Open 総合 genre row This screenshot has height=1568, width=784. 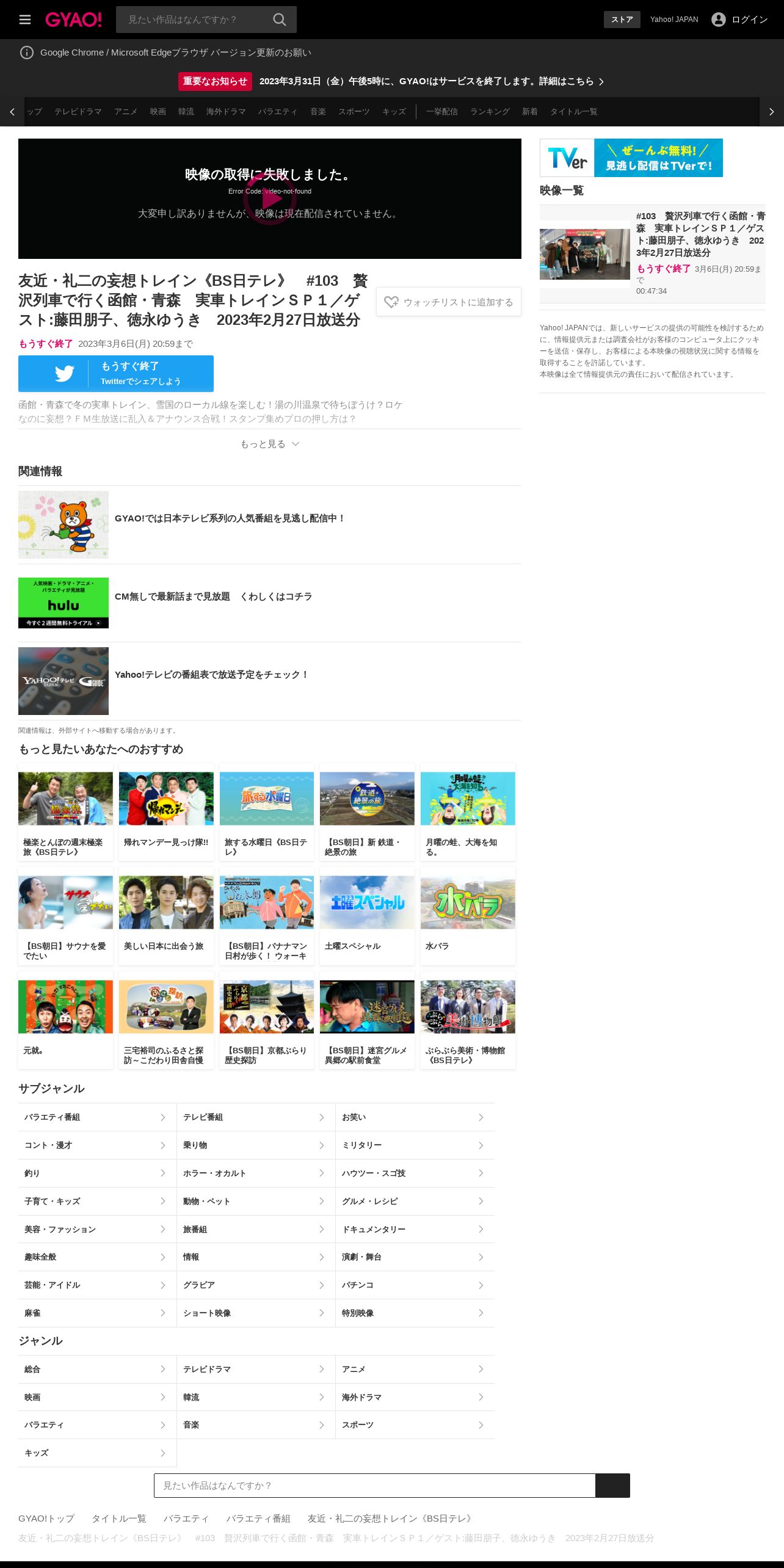(x=98, y=1369)
